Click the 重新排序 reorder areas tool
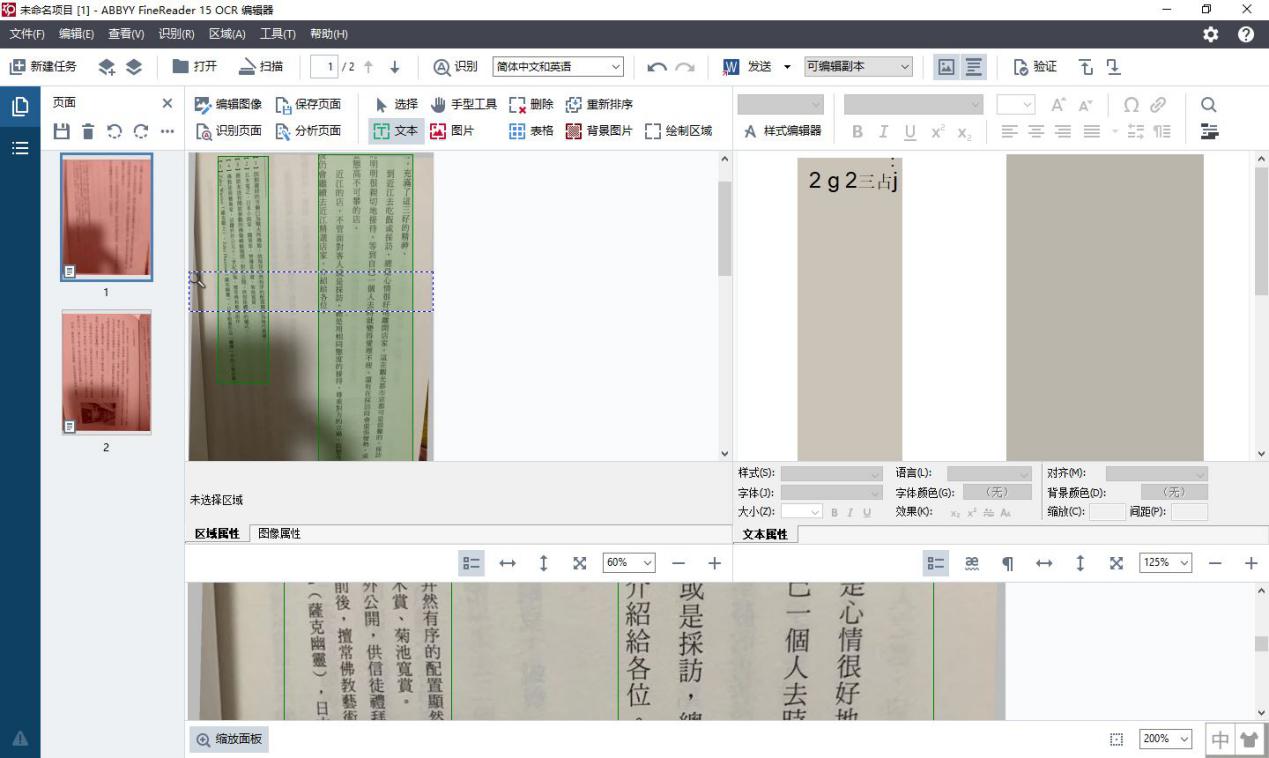The image size is (1269, 758). point(599,104)
